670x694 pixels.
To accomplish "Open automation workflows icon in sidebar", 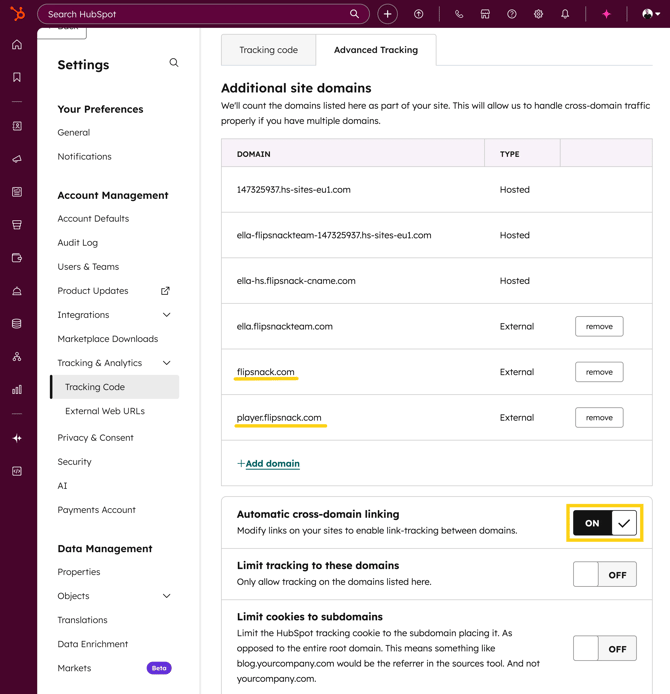I will [x=17, y=357].
